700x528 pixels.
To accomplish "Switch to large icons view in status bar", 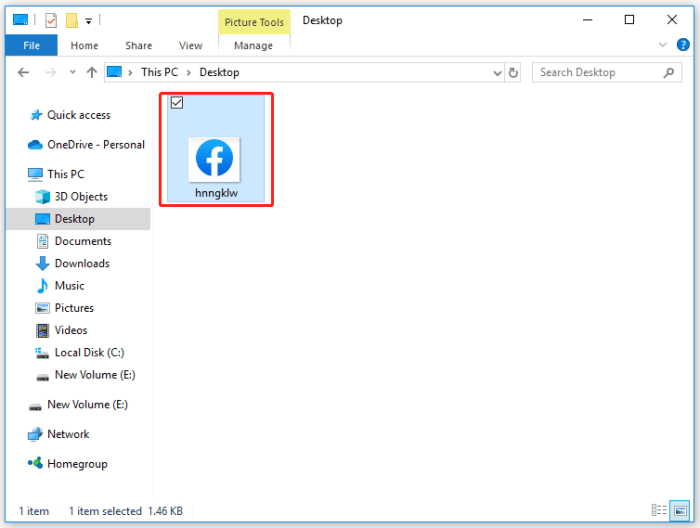I will point(679,510).
